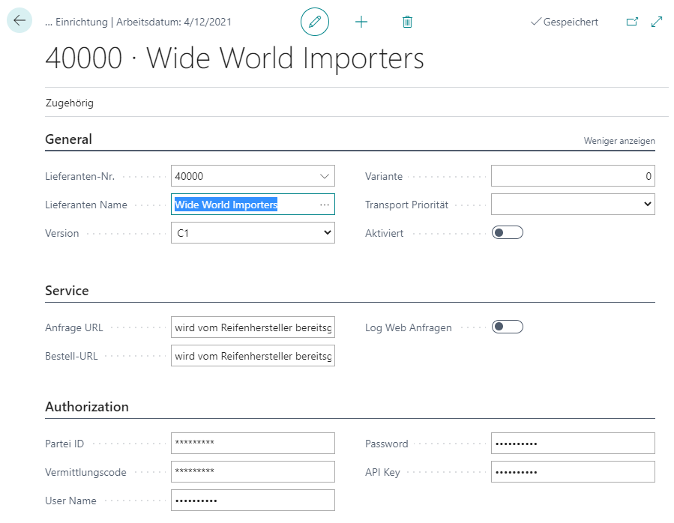Toggle the Log Web Anfragen switch
This screenshot has width=674, height=523.
[x=507, y=327]
